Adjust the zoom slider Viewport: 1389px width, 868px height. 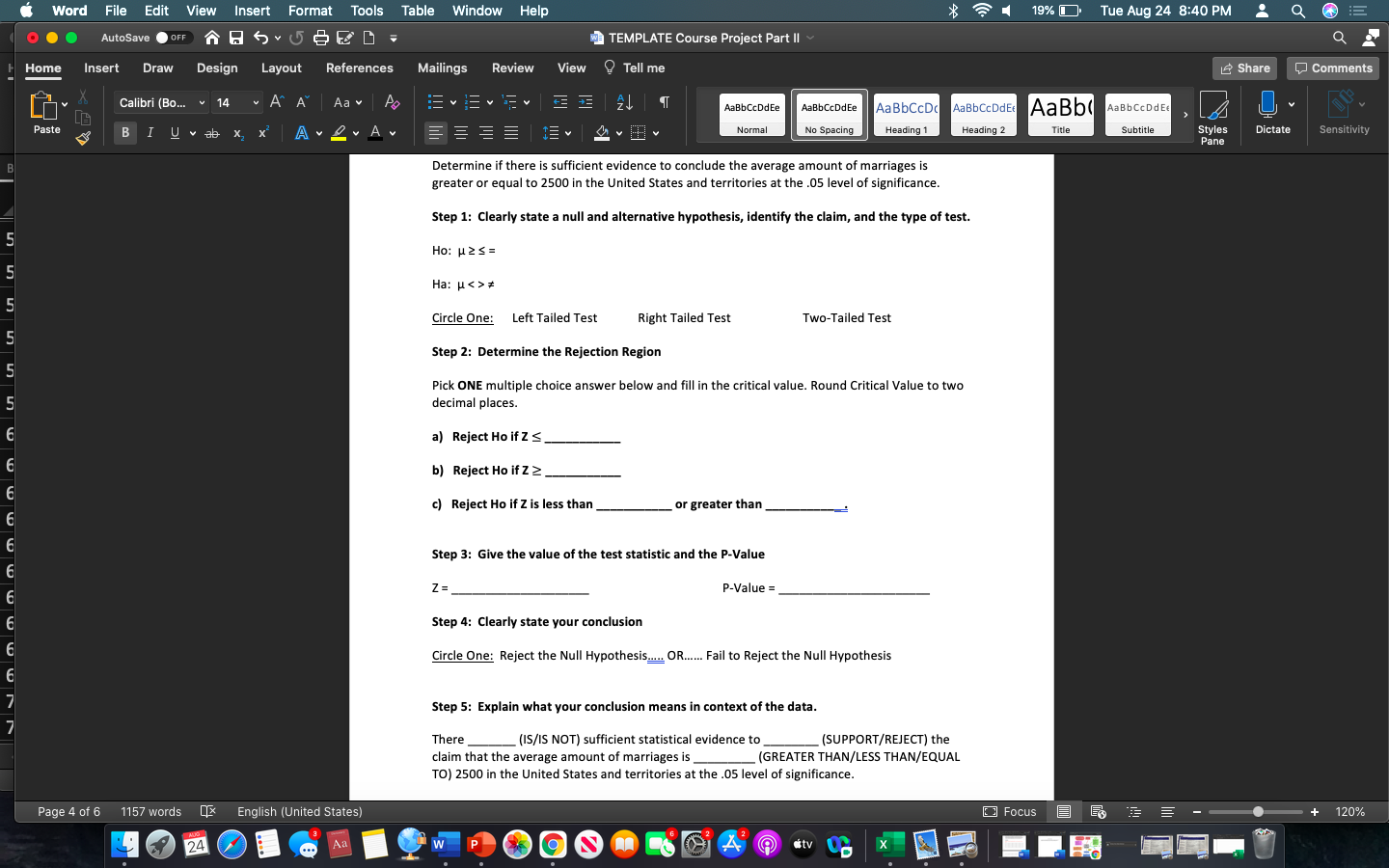tap(1256, 812)
